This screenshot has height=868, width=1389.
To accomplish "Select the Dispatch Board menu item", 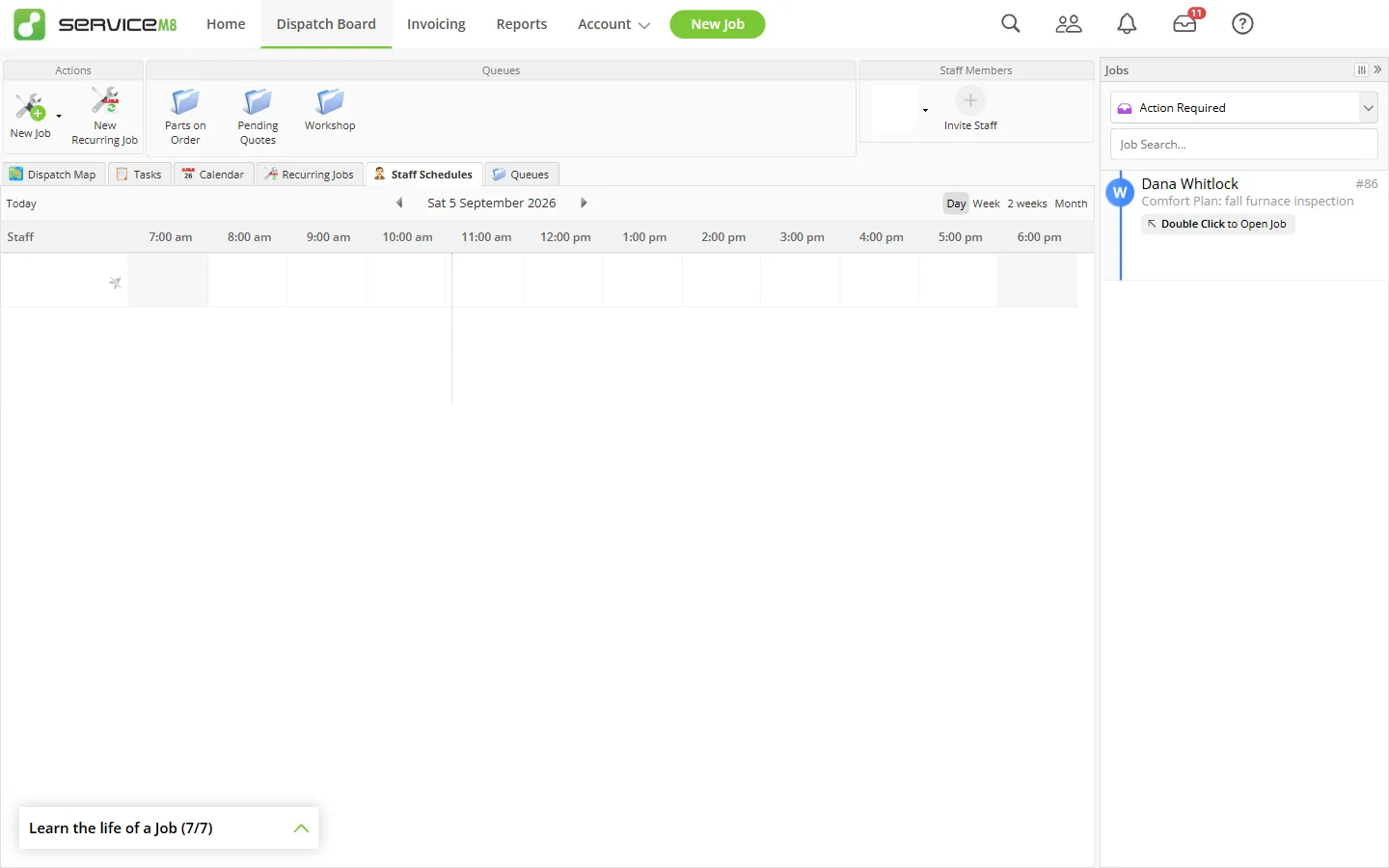I will click(326, 24).
